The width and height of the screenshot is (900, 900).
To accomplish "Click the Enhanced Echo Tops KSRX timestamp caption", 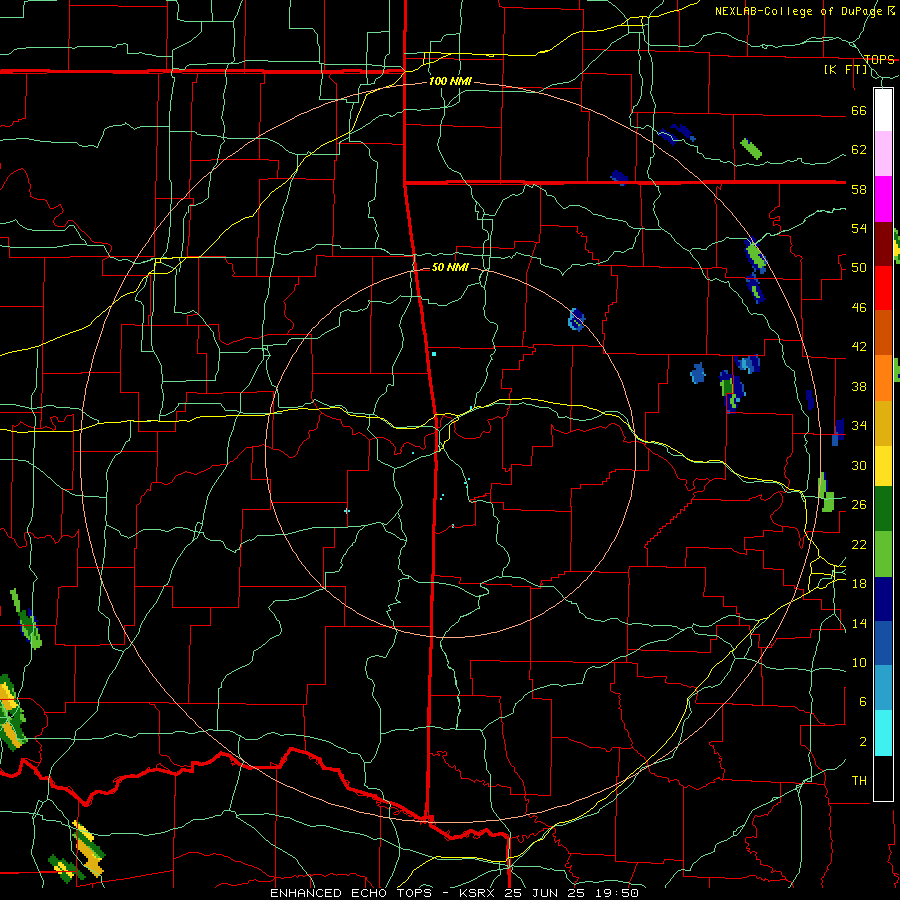I will (x=454, y=893).
